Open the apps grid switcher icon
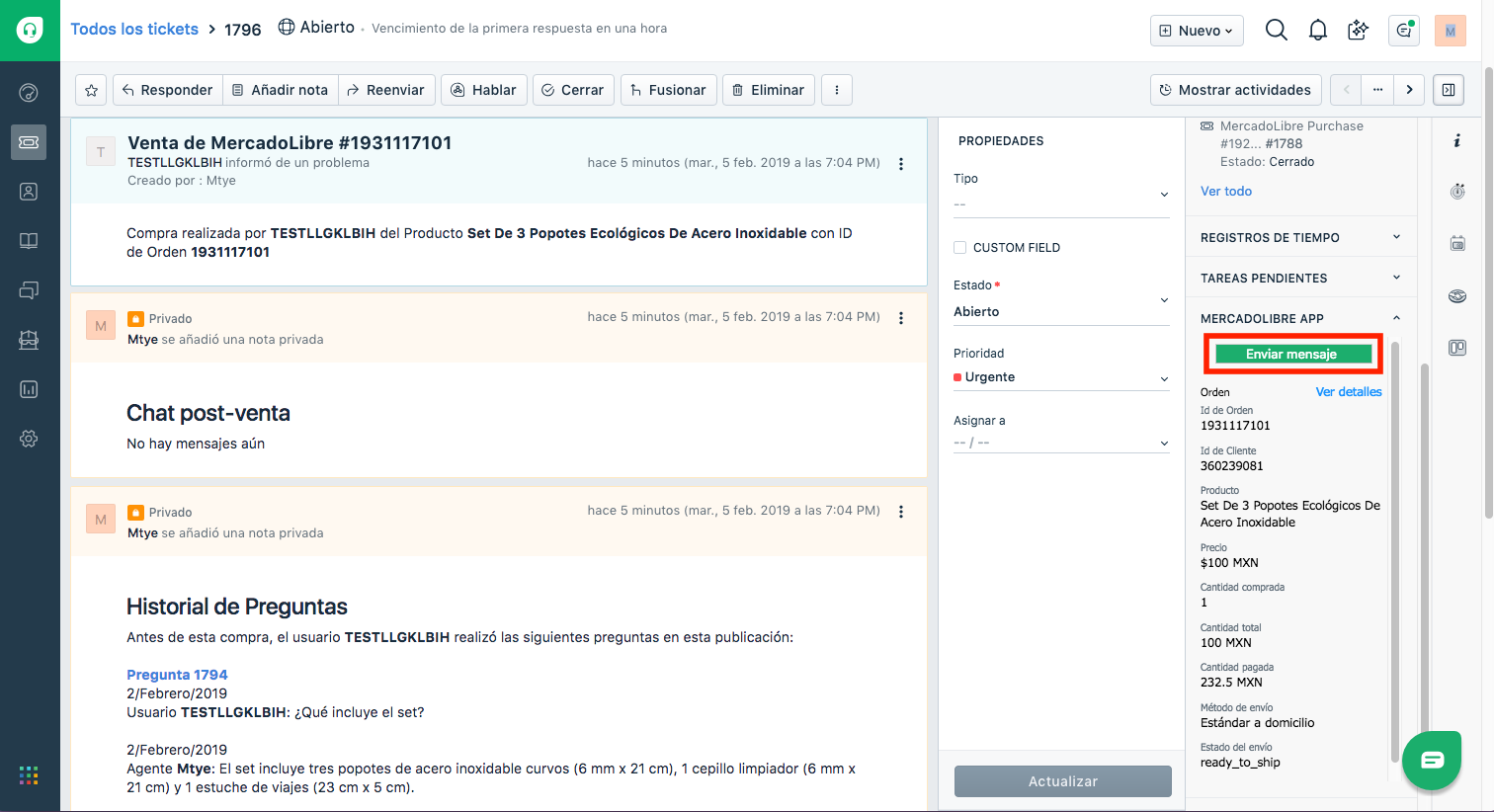Image resolution: width=1494 pixels, height=812 pixels. point(29,775)
